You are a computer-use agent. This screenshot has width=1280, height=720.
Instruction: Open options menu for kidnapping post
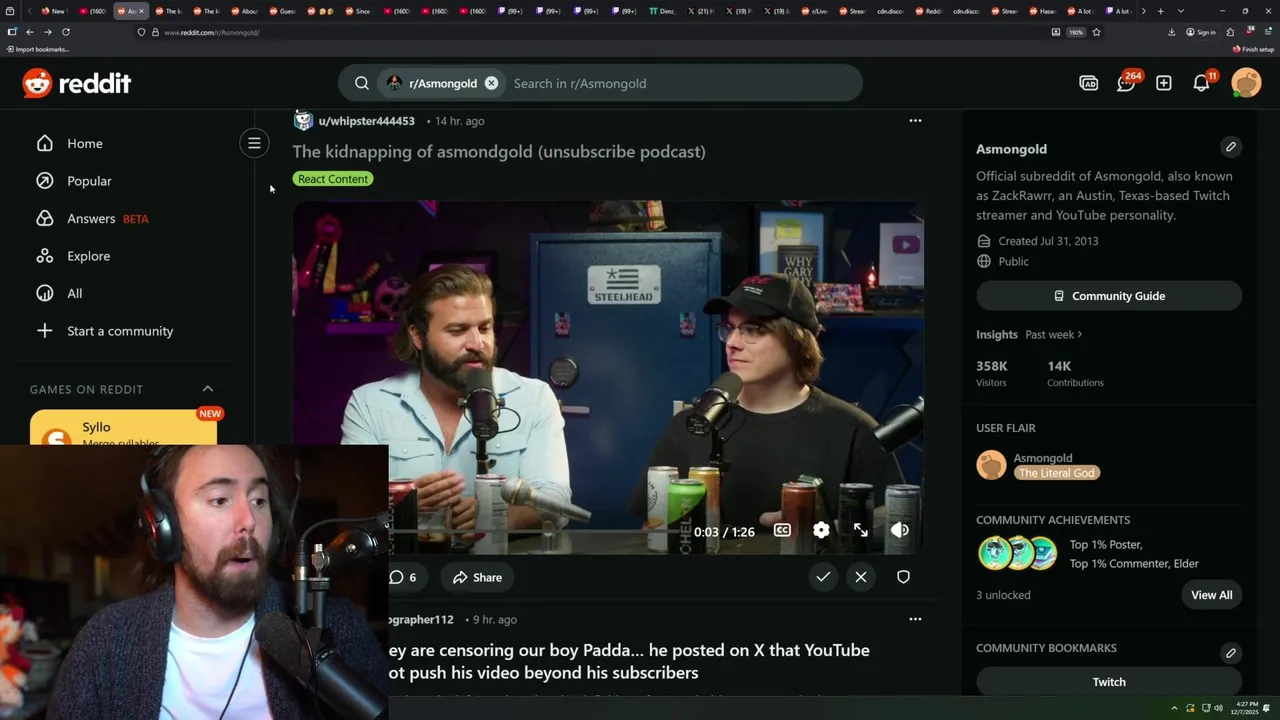[x=915, y=120]
